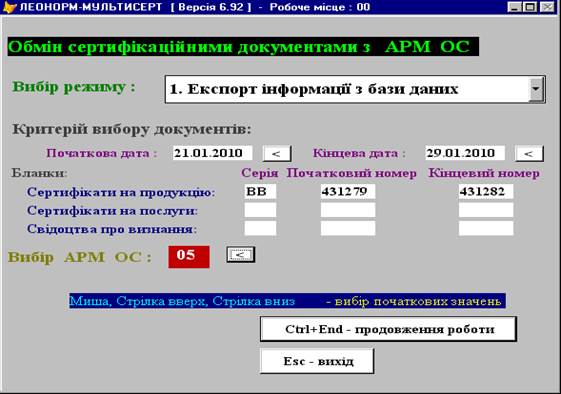Click Кінцевий номер field for Сертифікати на послуги
Screen dimensions: 561x394
(x=486, y=210)
